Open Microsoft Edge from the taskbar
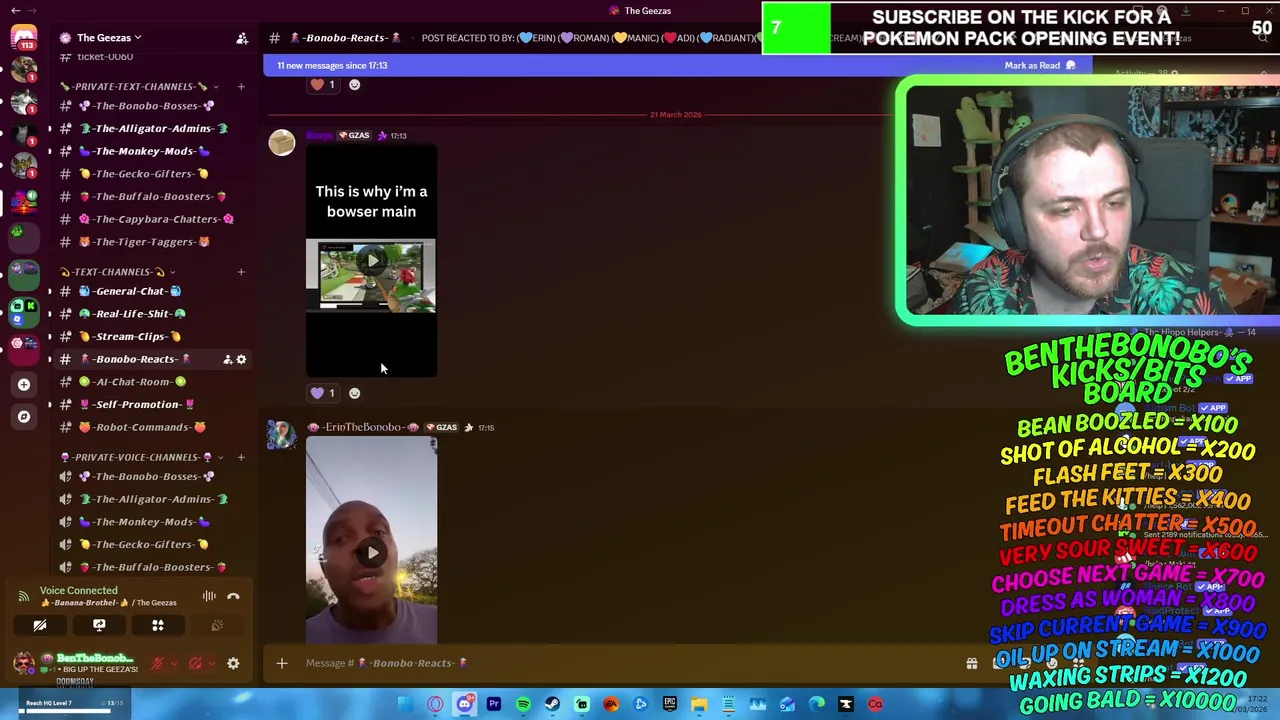This screenshot has width=1280, height=720. 817,704
